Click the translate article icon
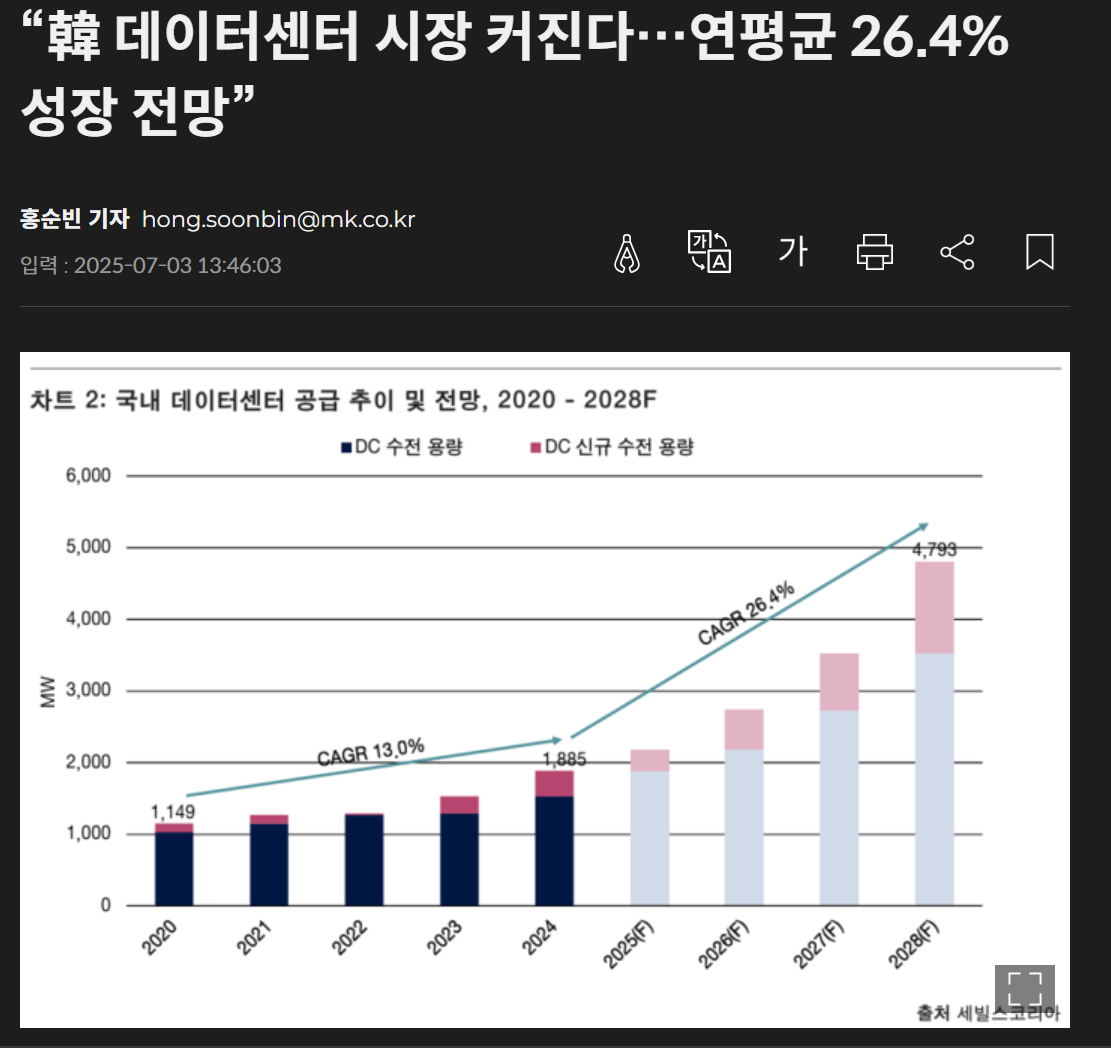This screenshot has width=1111, height=1048. (710, 251)
